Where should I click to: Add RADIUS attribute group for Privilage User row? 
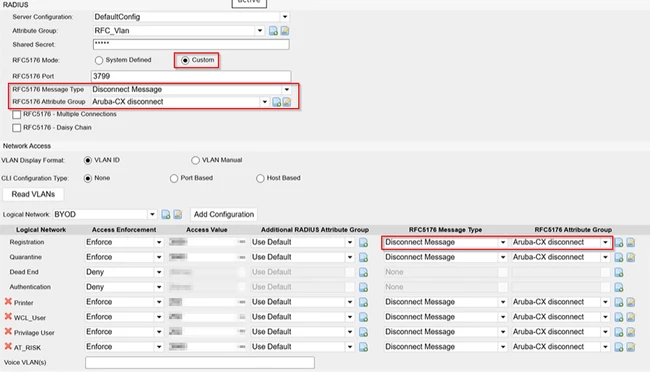pyautogui.click(x=364, y=332)
